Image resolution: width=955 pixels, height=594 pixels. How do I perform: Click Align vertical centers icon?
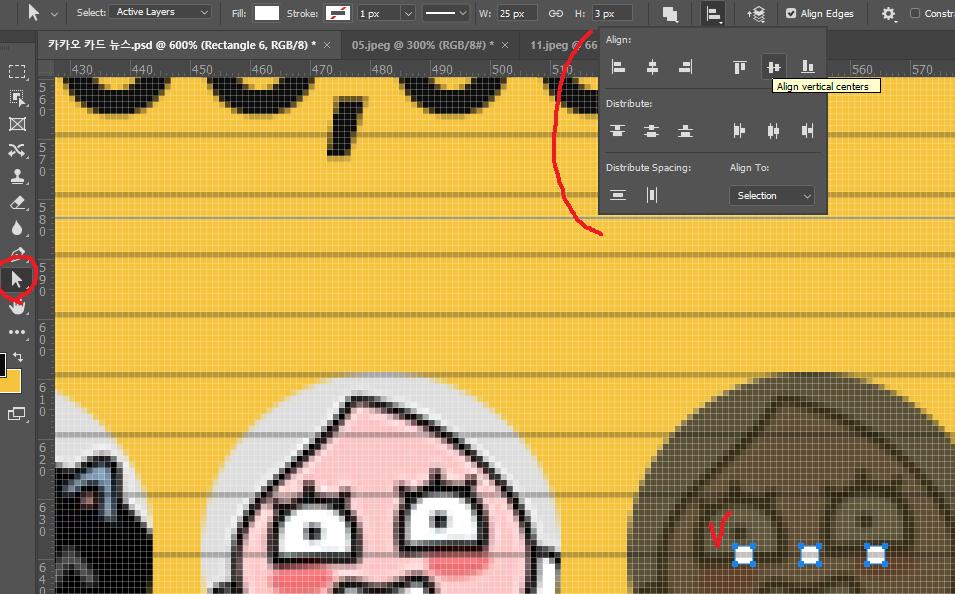point(774,67)
